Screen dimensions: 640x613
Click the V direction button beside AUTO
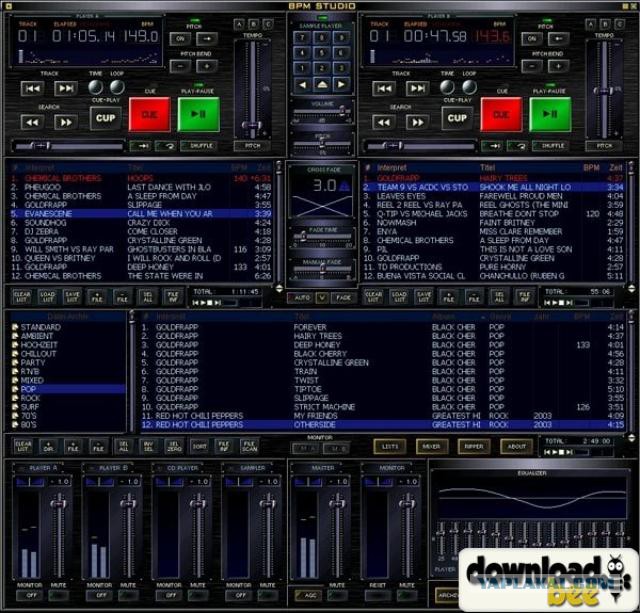[x=322, y=298]
